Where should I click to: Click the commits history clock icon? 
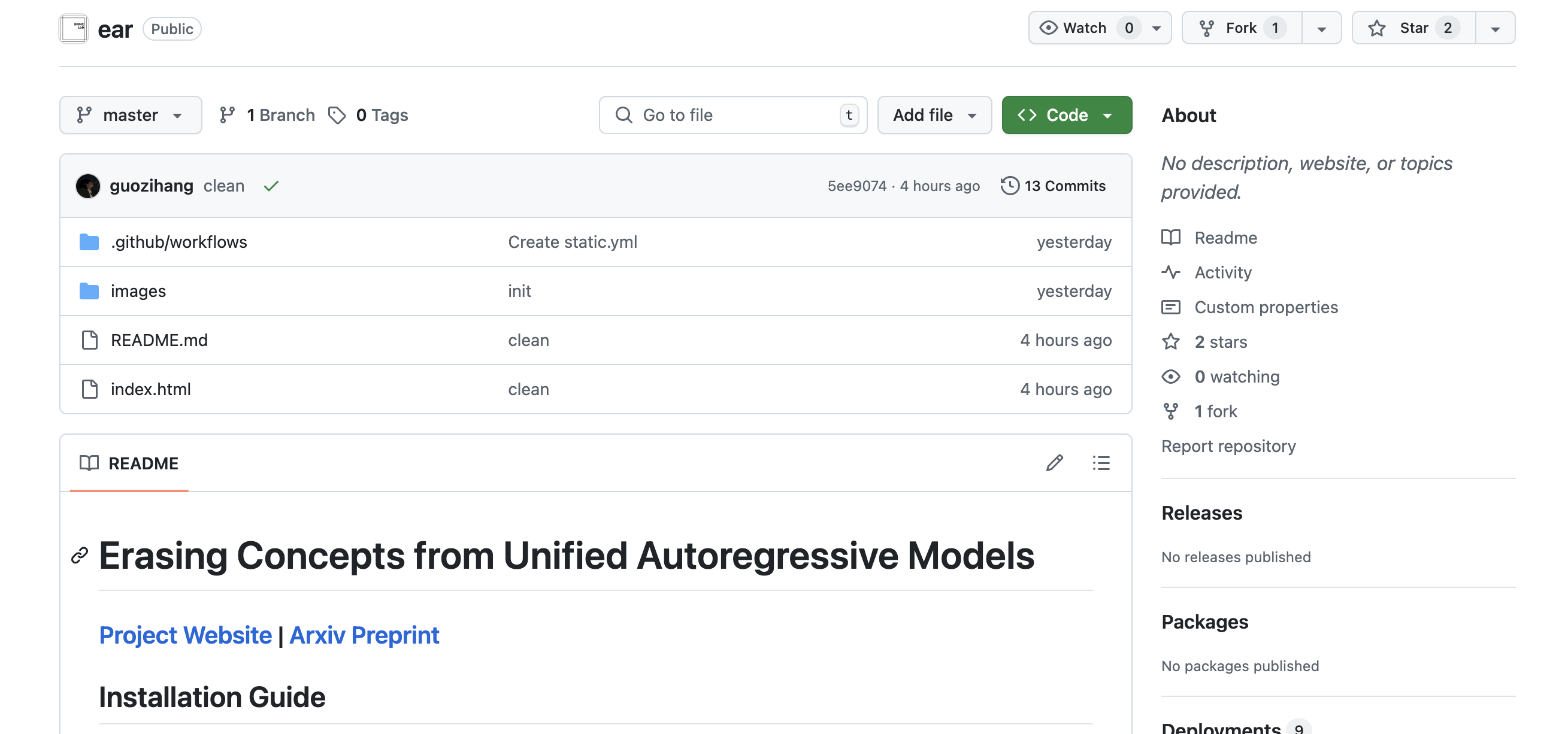(x=1009, y=186)
